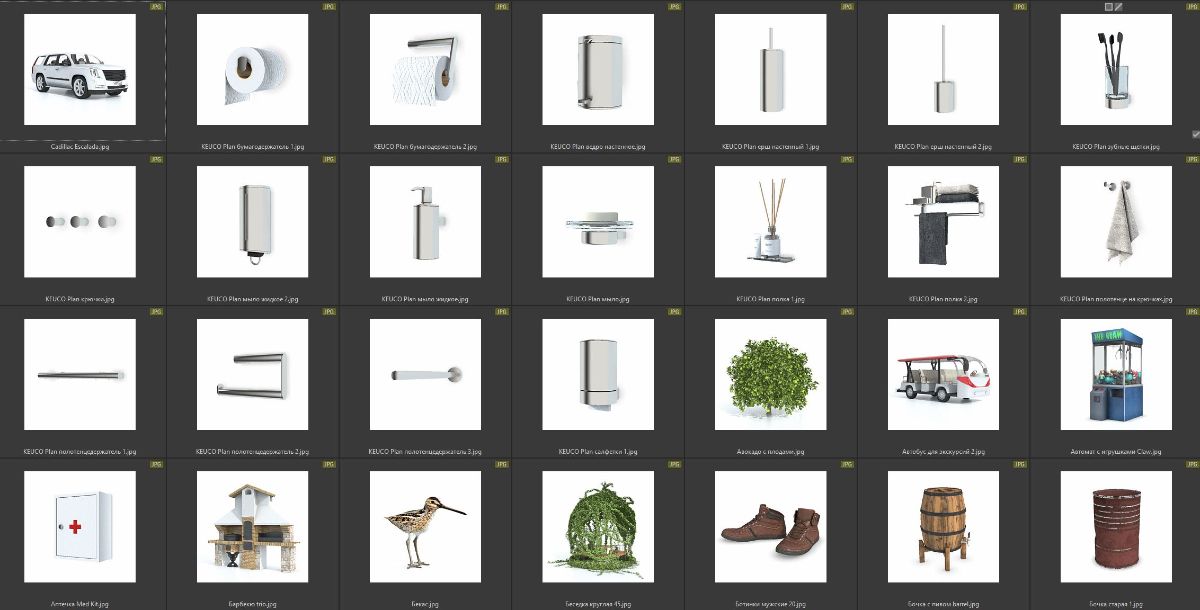Click the small square label icon above toothbrushes
1200x610 pixels.
pos(1108,7)
